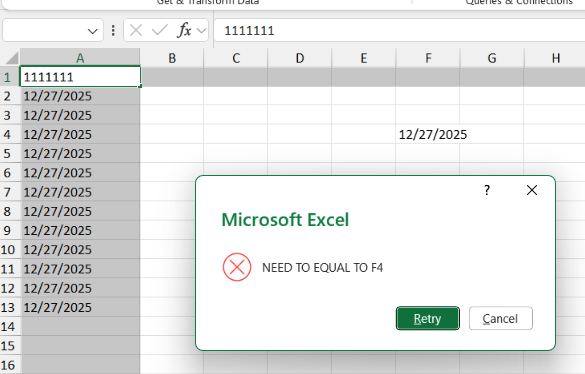Select column A header

pyautogui.click(x=80, y=58)
